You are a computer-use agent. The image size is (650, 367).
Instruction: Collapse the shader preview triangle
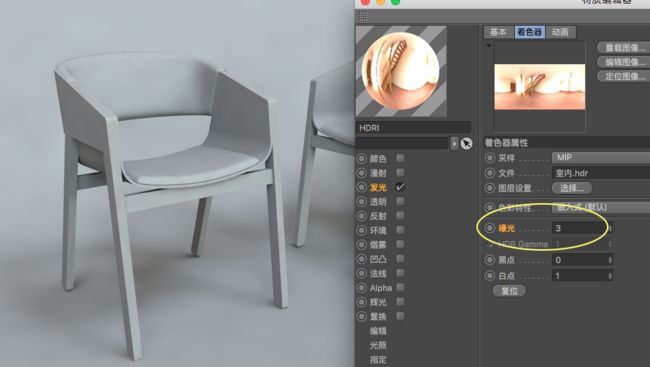point(489,45)
